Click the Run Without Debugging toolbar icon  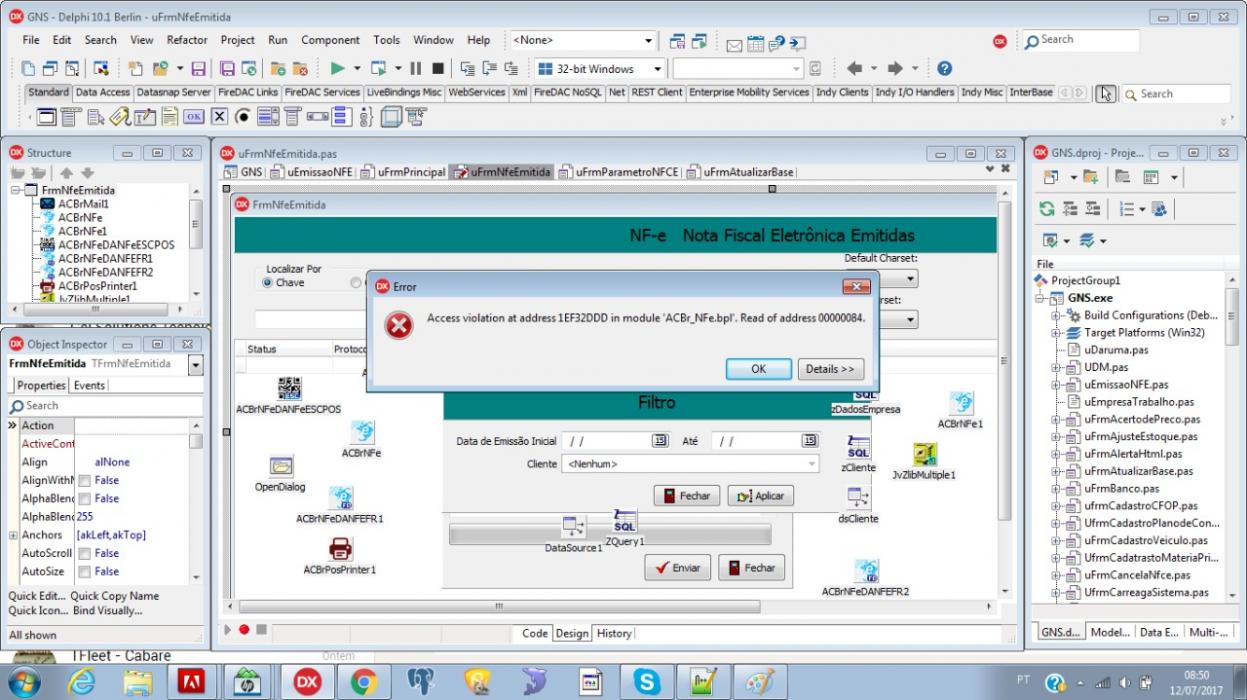pyautogui.click(x=378, y=69)
